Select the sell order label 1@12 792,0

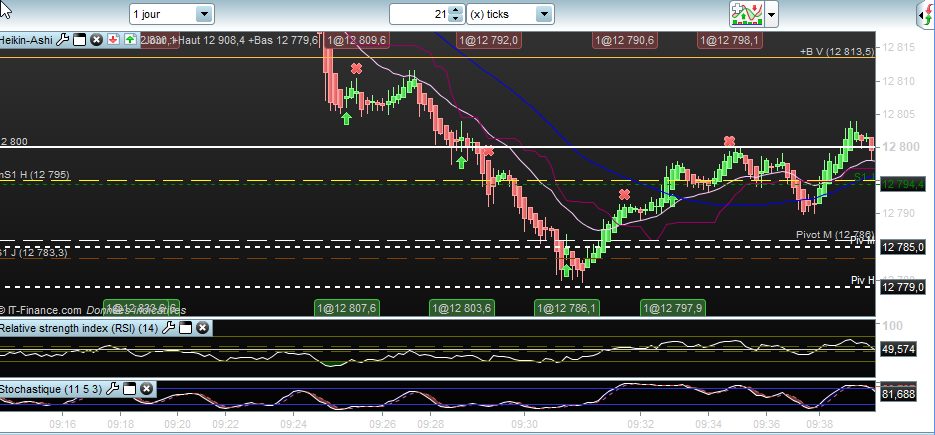tap(489, 40)
